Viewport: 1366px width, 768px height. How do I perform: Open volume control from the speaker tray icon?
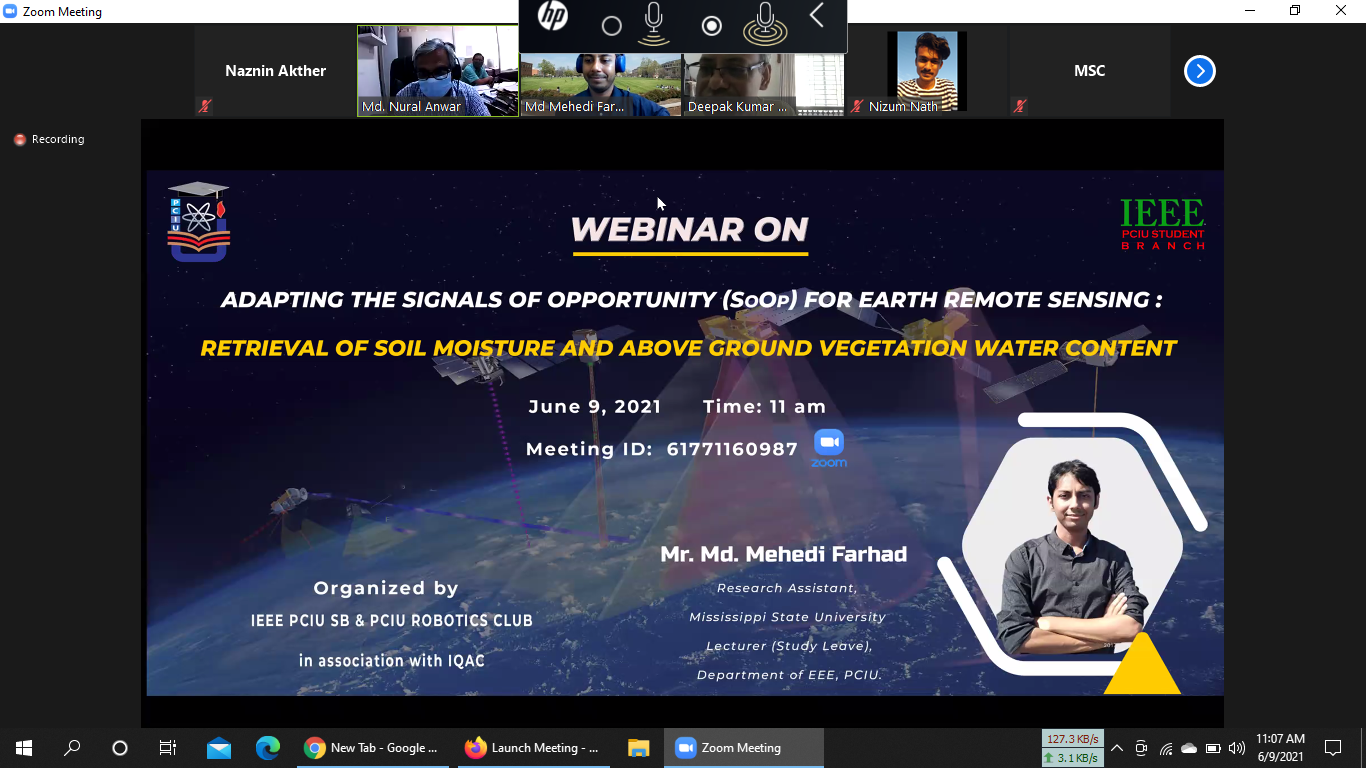pyautogui.click(x=1237, y=748)
